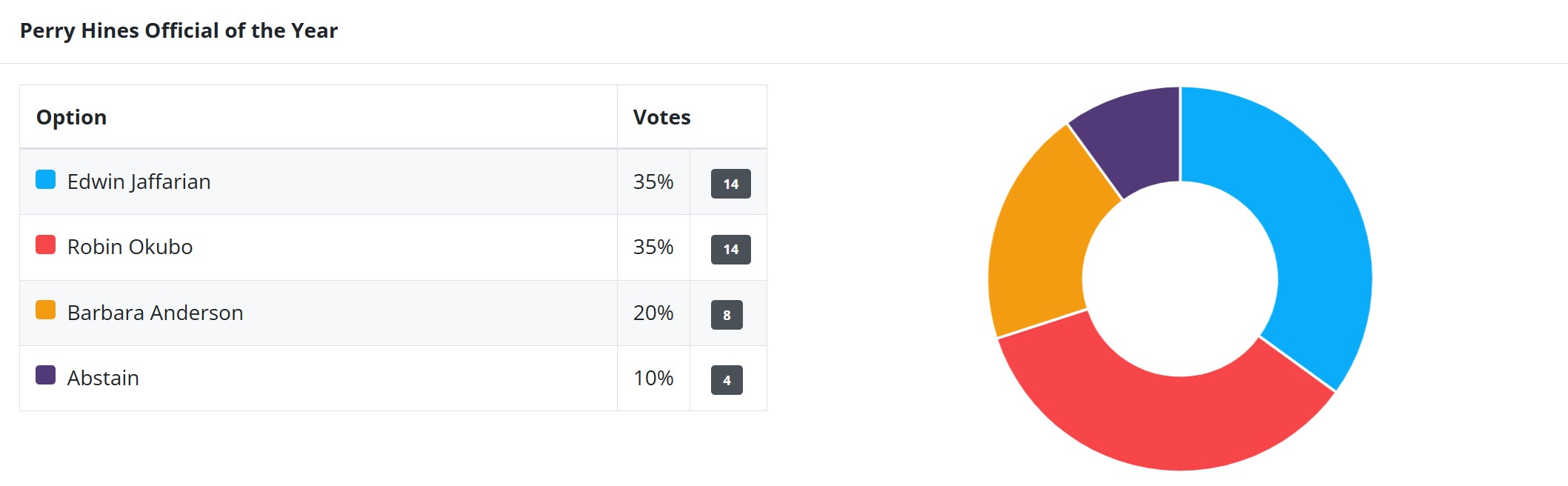Click the Robin Okubo option name

[x=130, y=247]
